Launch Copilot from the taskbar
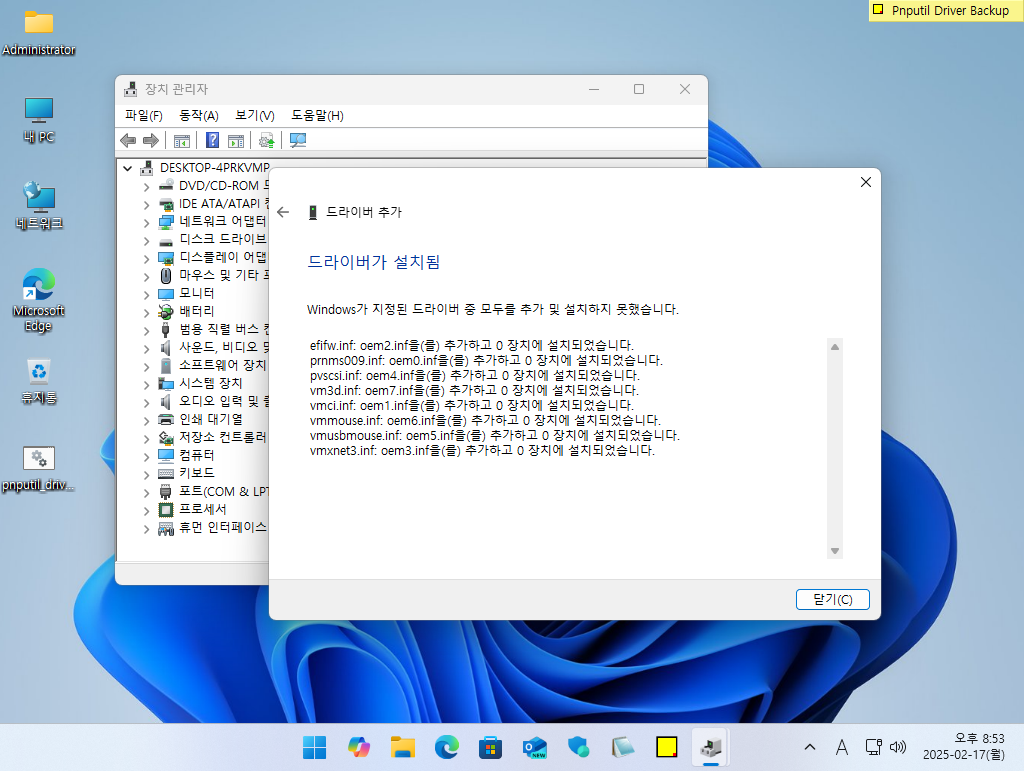Screen dimensions: 1024x771 click(359, 747)
